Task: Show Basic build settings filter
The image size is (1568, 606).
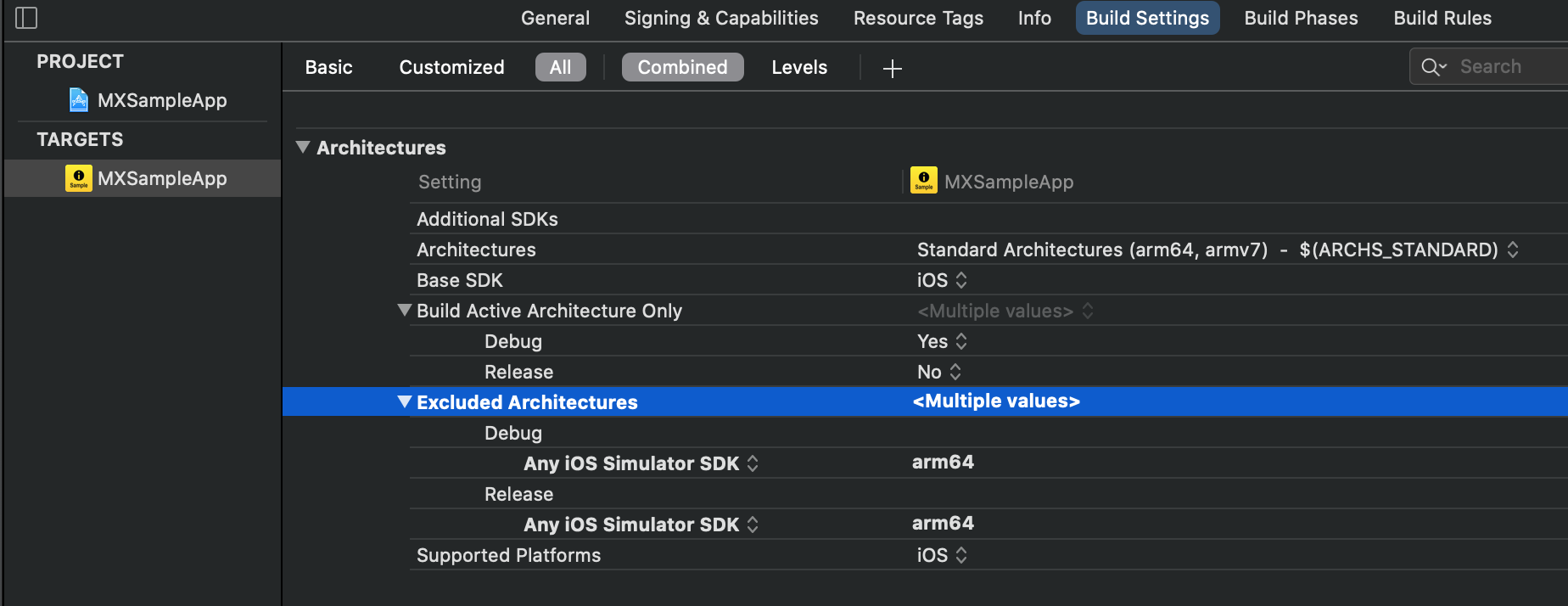Action: [x=328, y=67]
